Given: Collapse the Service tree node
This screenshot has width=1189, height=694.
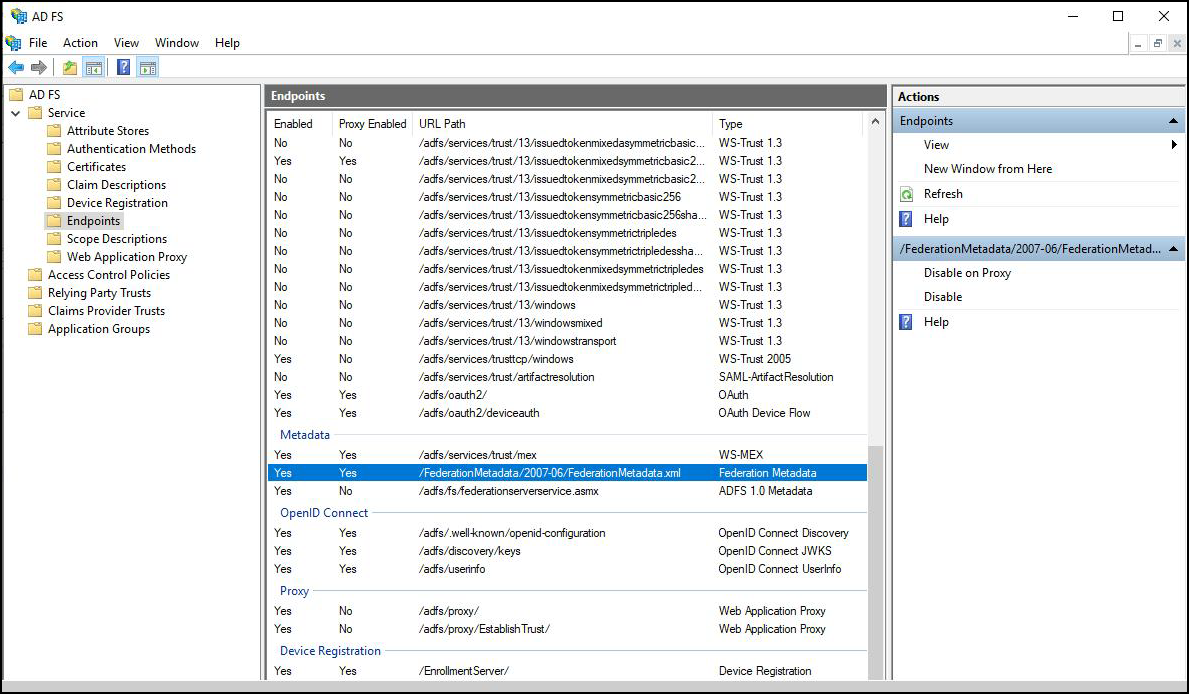Looking at the screenshot, I should point(16,113).
